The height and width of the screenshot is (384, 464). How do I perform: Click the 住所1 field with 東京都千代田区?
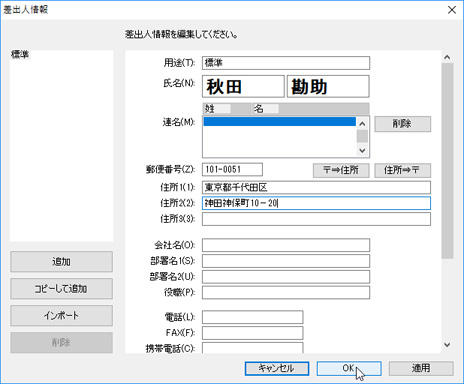[x=316, y=187]
